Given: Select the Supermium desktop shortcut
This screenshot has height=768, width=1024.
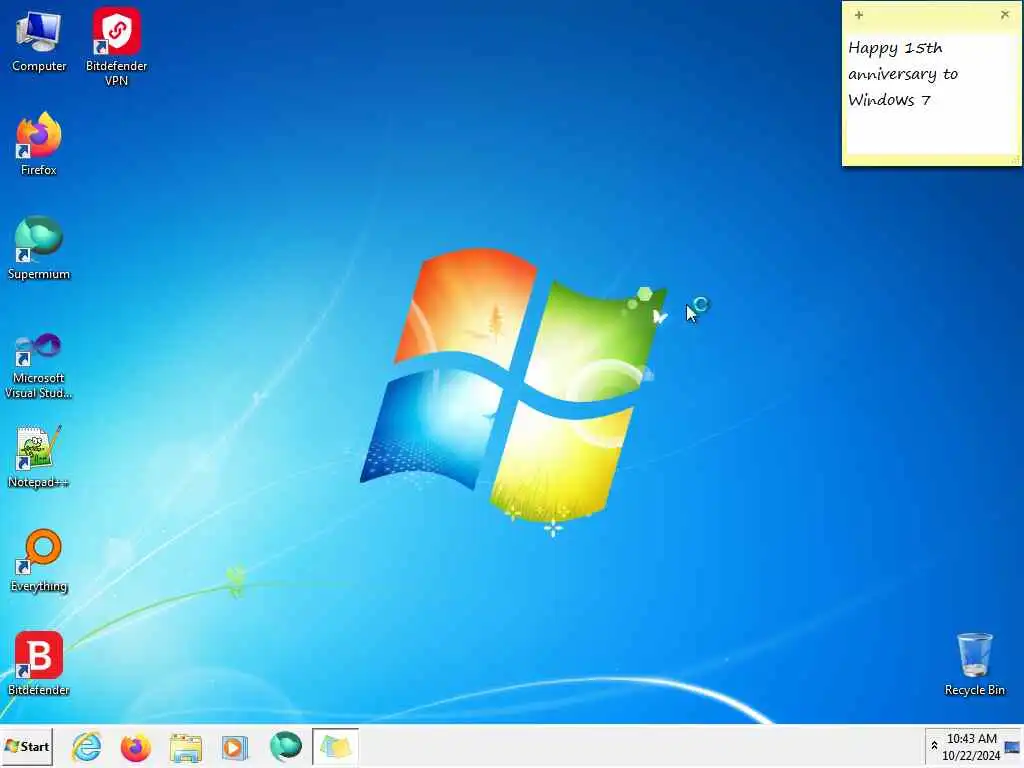Looking at the screenshot, I should (x=39, y=248).
